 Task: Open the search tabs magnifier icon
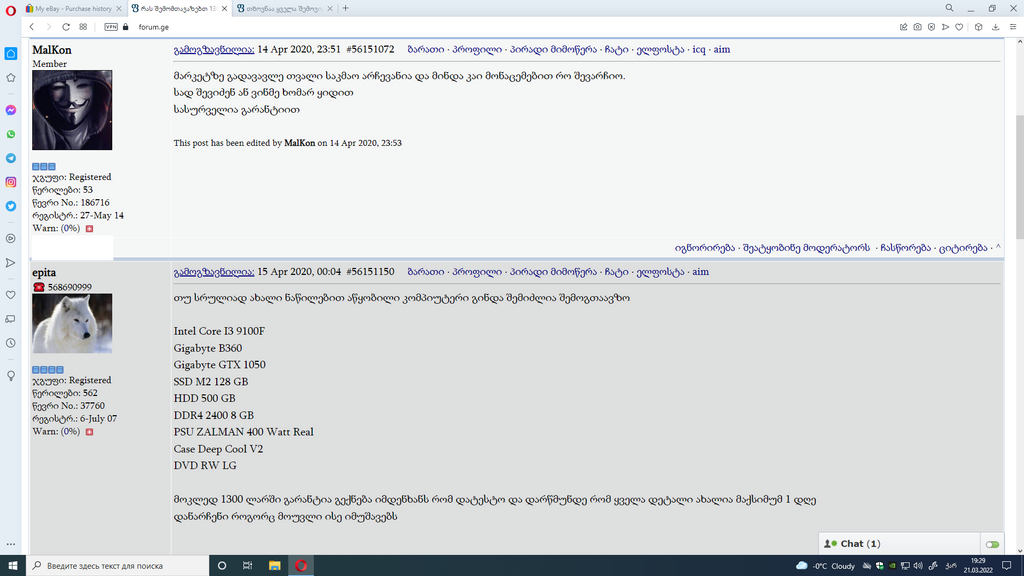950,8
